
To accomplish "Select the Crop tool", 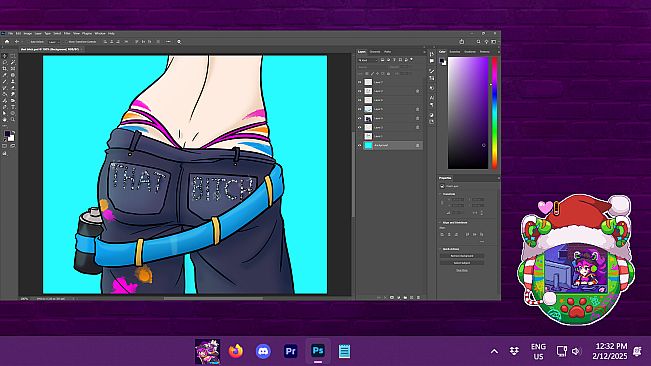I will pyautogui.click(x=5, y=69).
